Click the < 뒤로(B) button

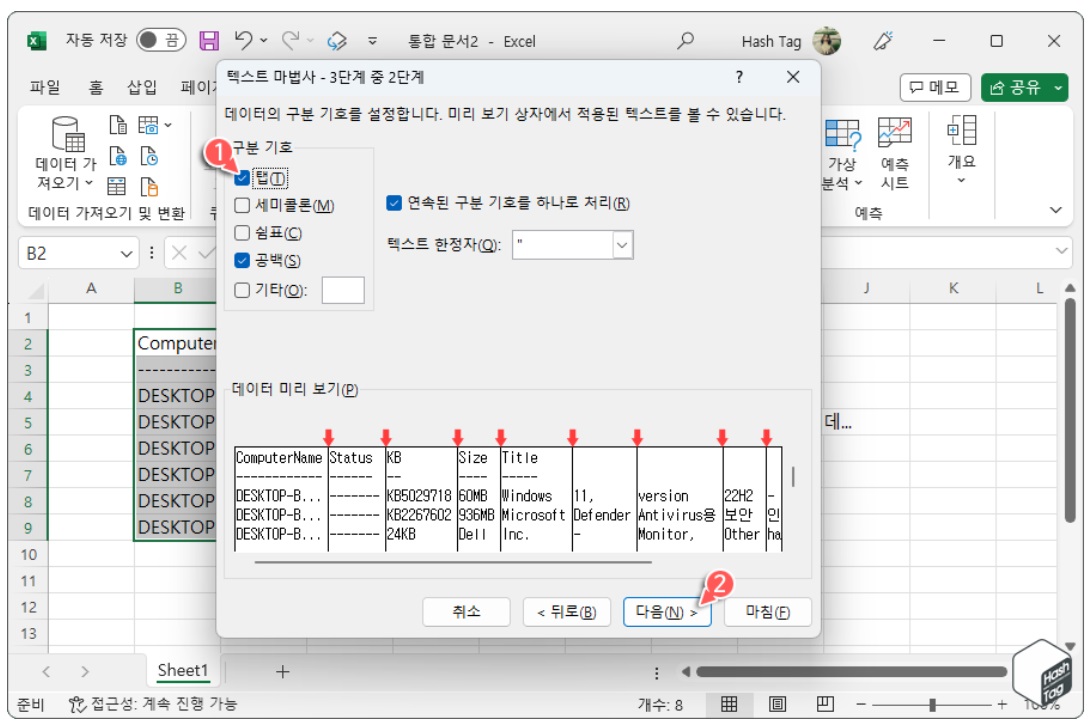click(567, 611)
